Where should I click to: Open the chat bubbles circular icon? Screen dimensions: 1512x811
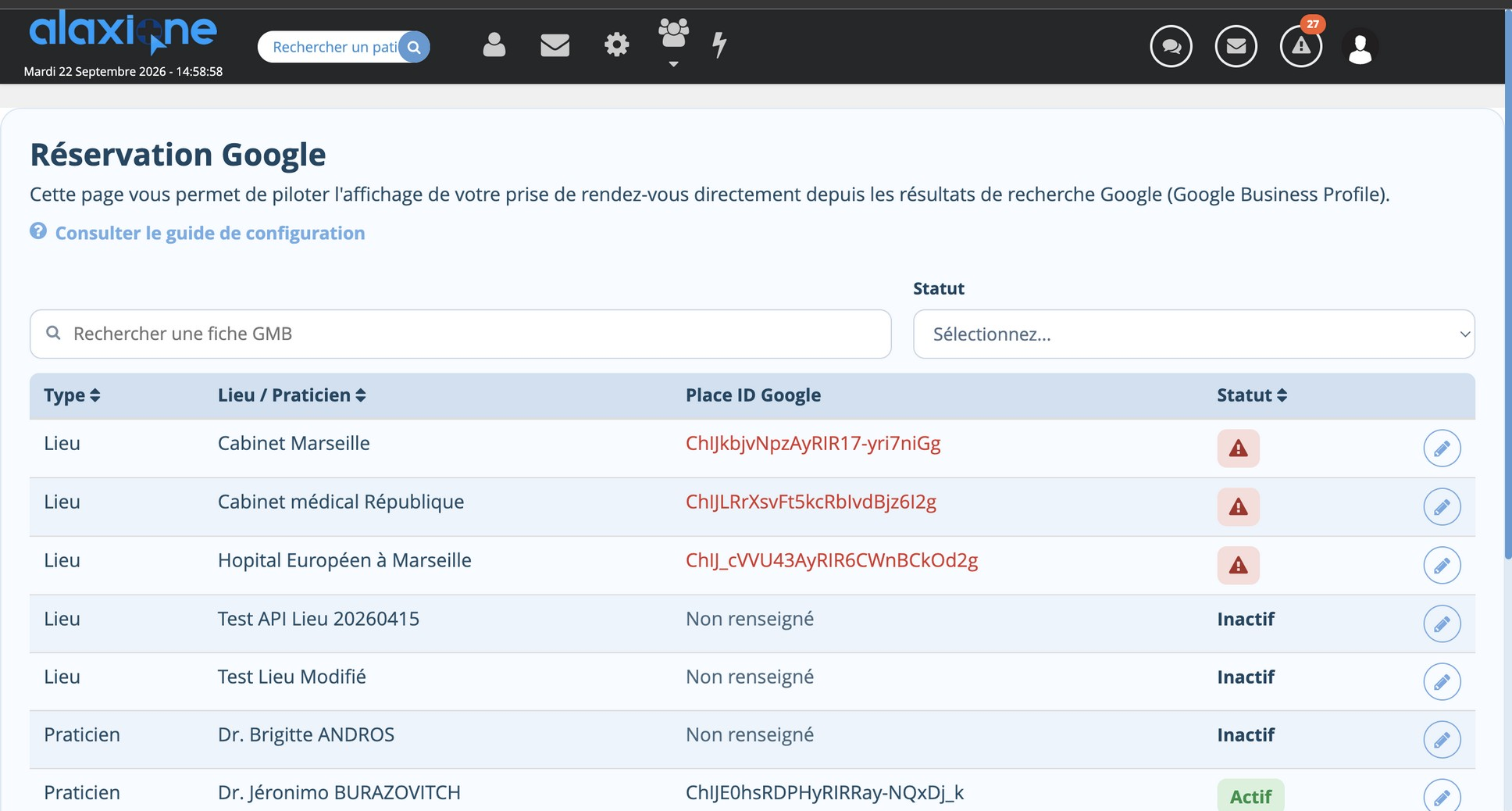click(x=1171, y=46)
